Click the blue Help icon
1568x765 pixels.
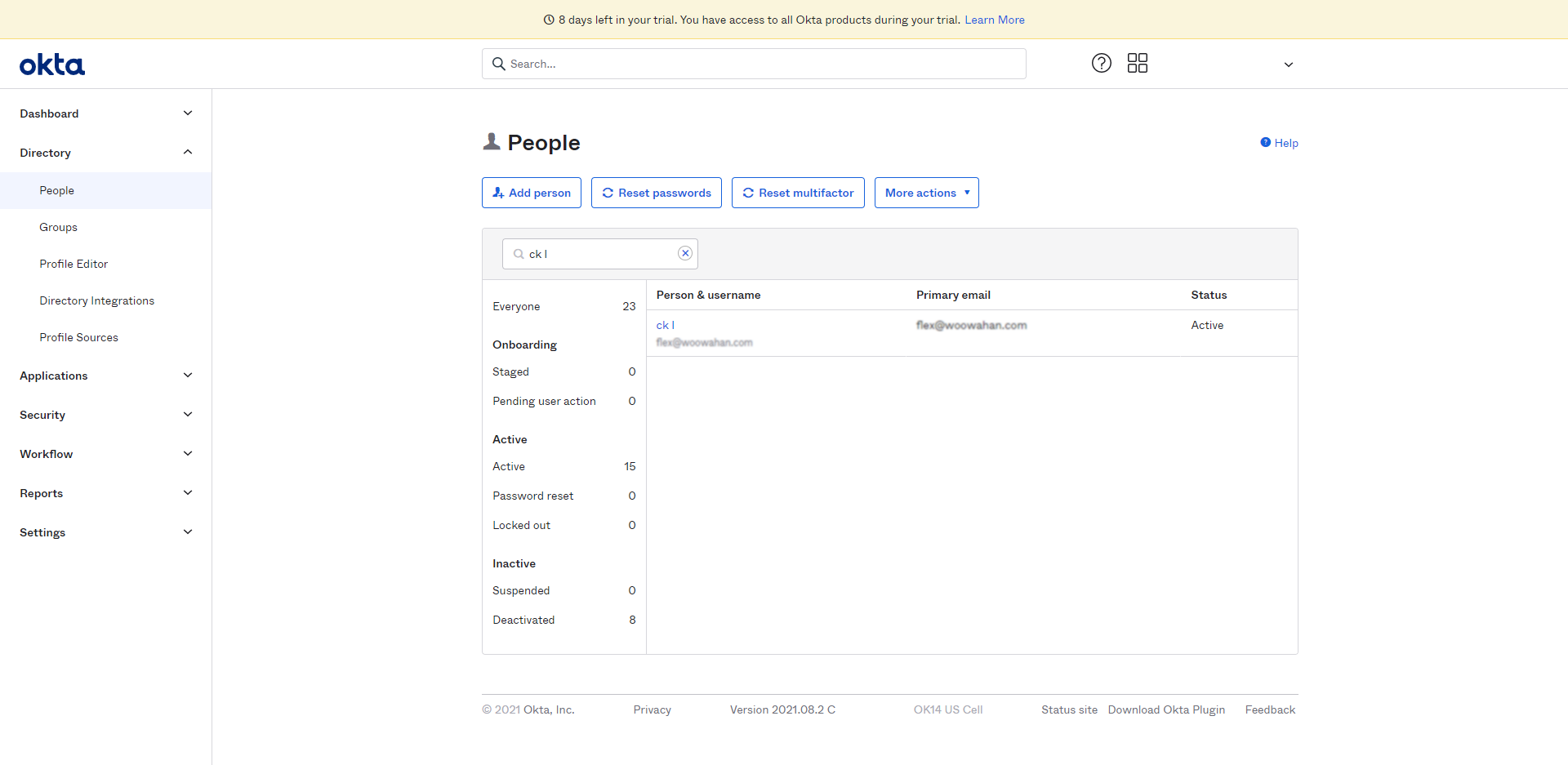[1265, 142]
